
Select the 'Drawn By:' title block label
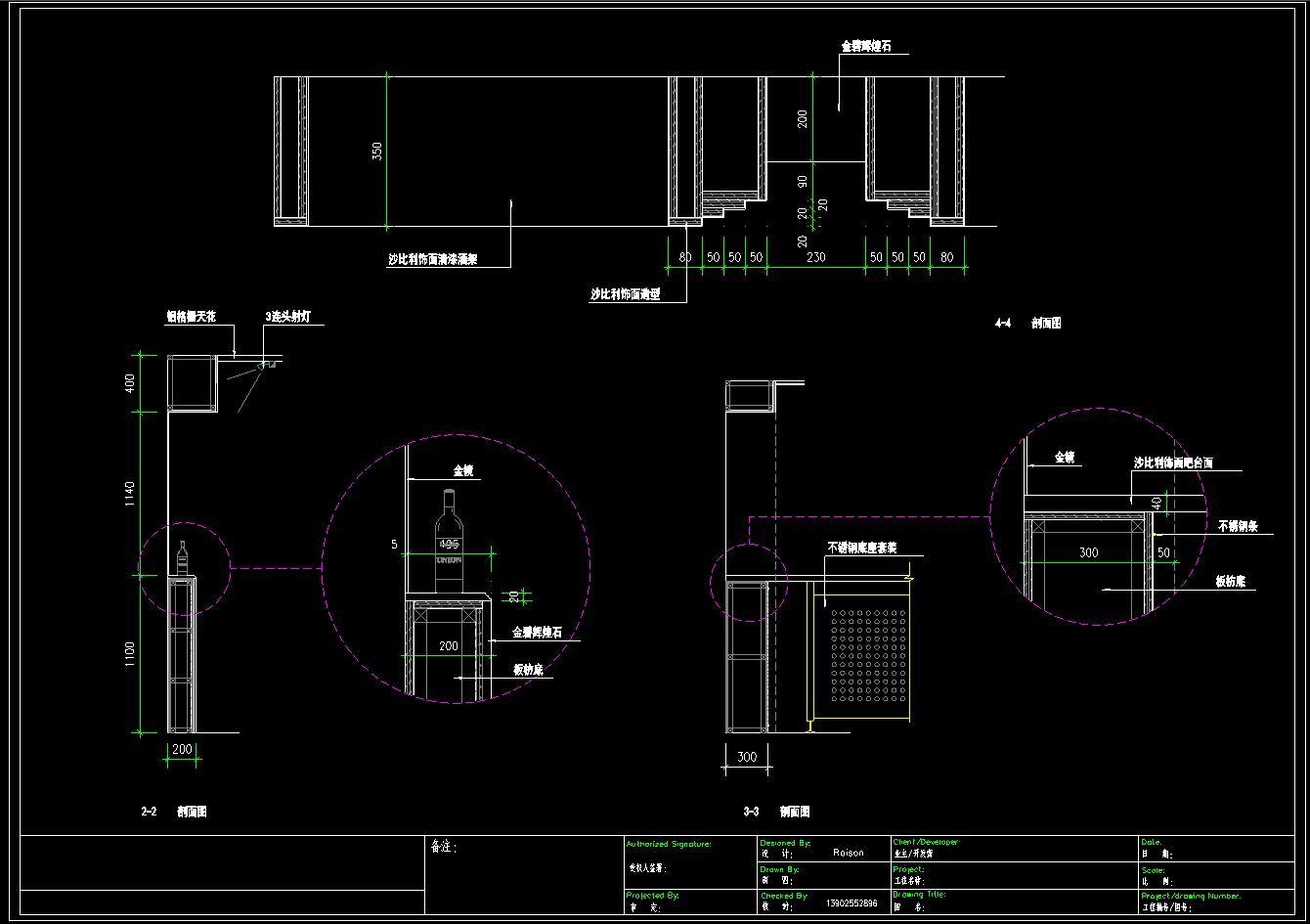click(779, 869)
